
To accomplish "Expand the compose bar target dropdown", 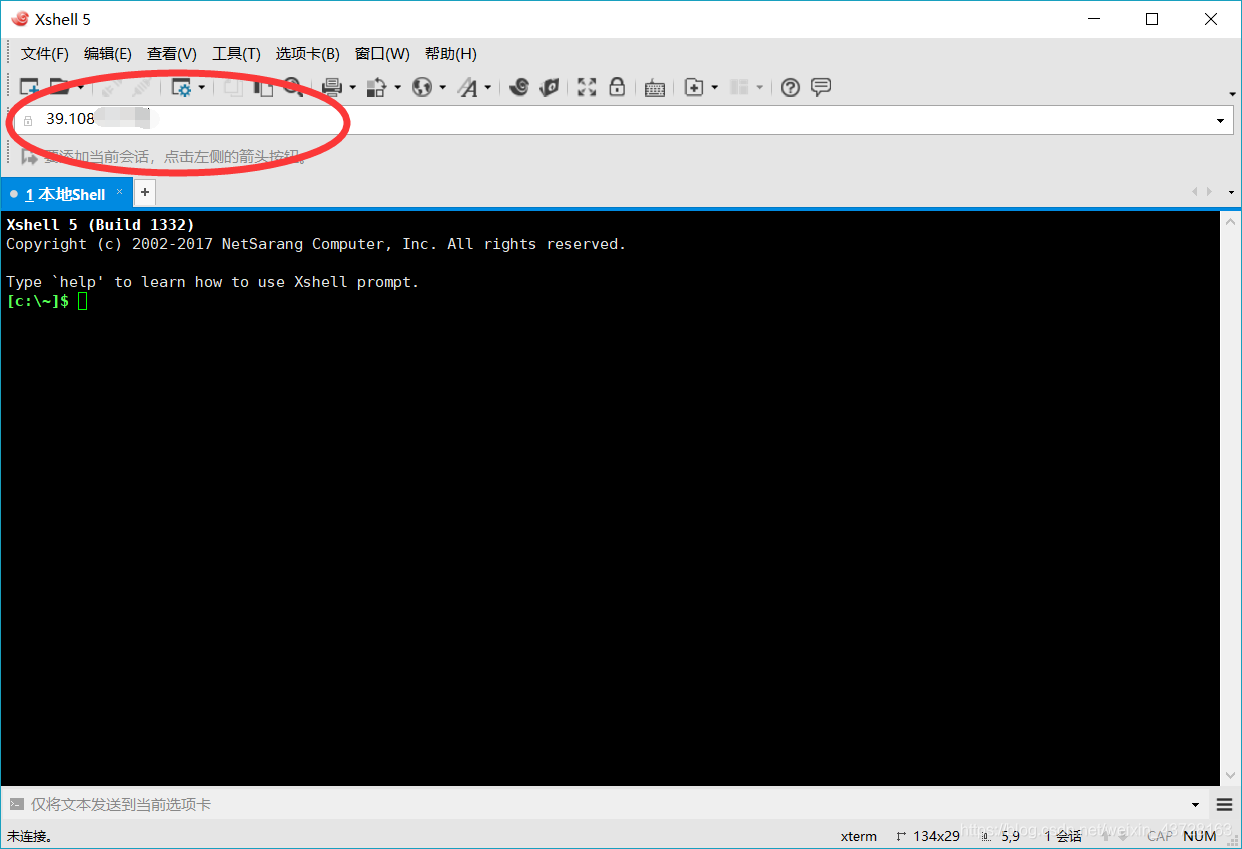I will (1196, 805).
